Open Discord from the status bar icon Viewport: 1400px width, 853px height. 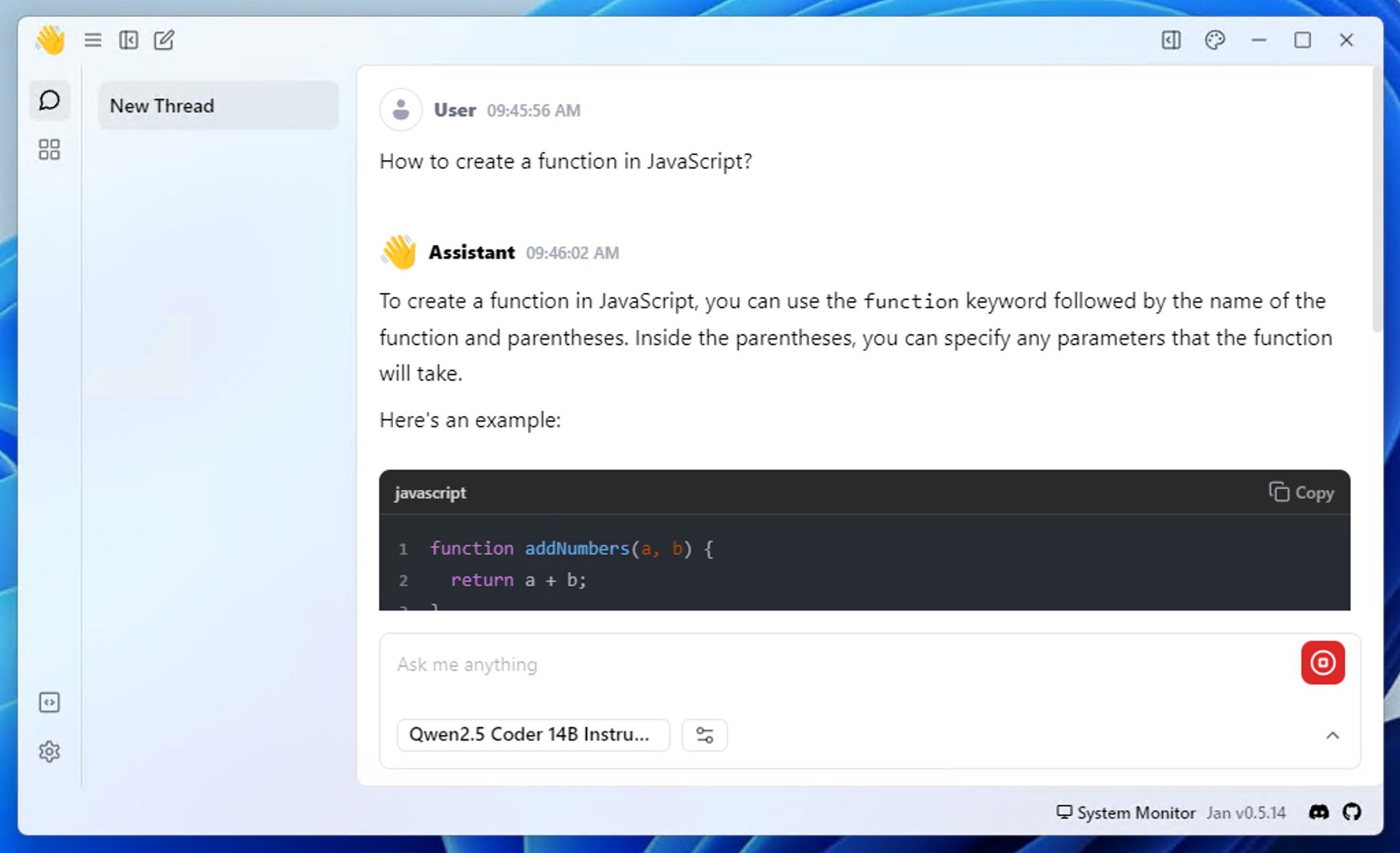[1320, 813]
